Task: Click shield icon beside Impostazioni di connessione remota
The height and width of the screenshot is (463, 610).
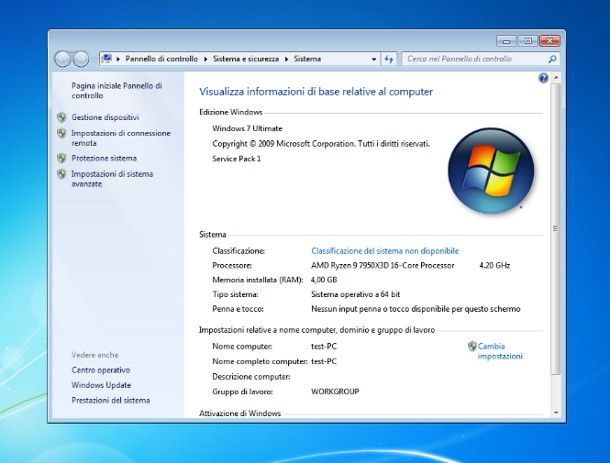Action: tap(61, 133)
